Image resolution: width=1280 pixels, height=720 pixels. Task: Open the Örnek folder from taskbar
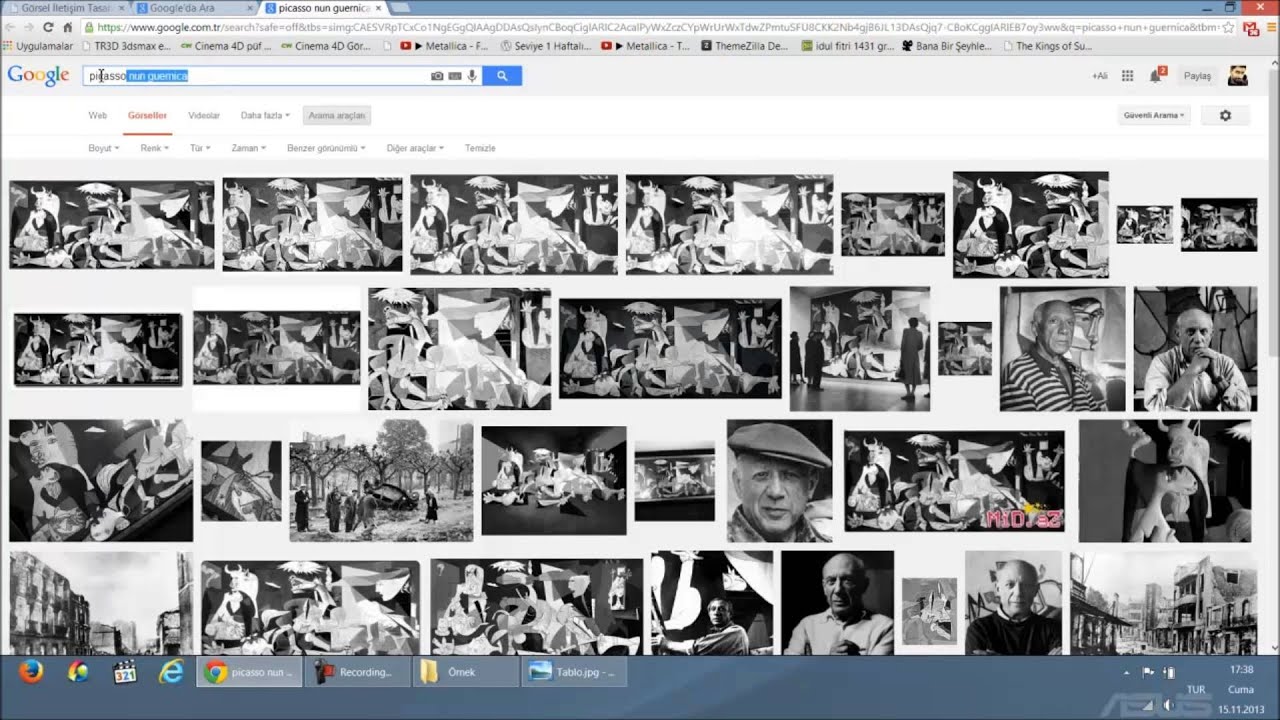tap(465, 672)
